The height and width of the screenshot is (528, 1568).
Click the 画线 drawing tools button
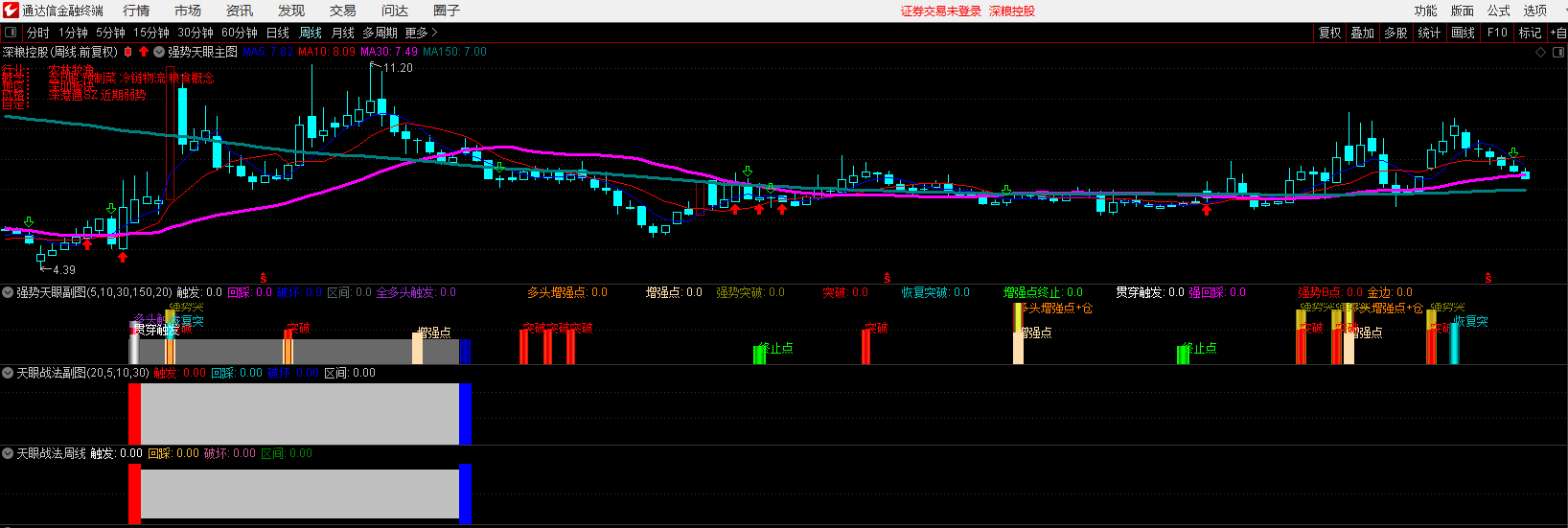[x=1463, y=33]
